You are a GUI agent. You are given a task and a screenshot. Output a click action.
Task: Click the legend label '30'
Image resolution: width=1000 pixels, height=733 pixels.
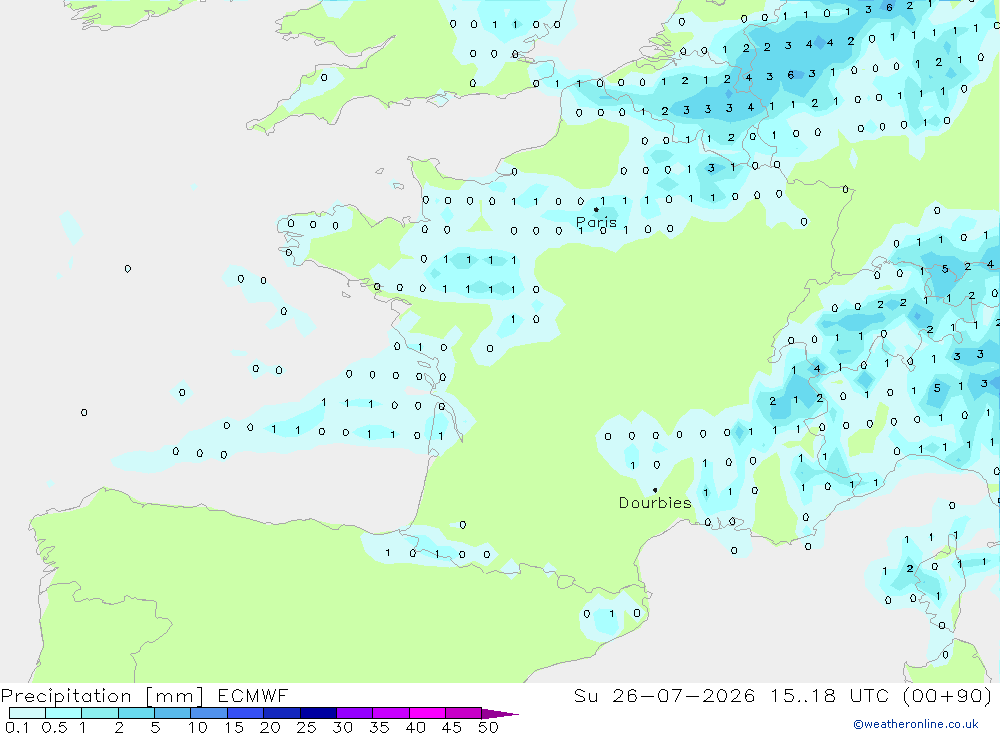[343, 727]
